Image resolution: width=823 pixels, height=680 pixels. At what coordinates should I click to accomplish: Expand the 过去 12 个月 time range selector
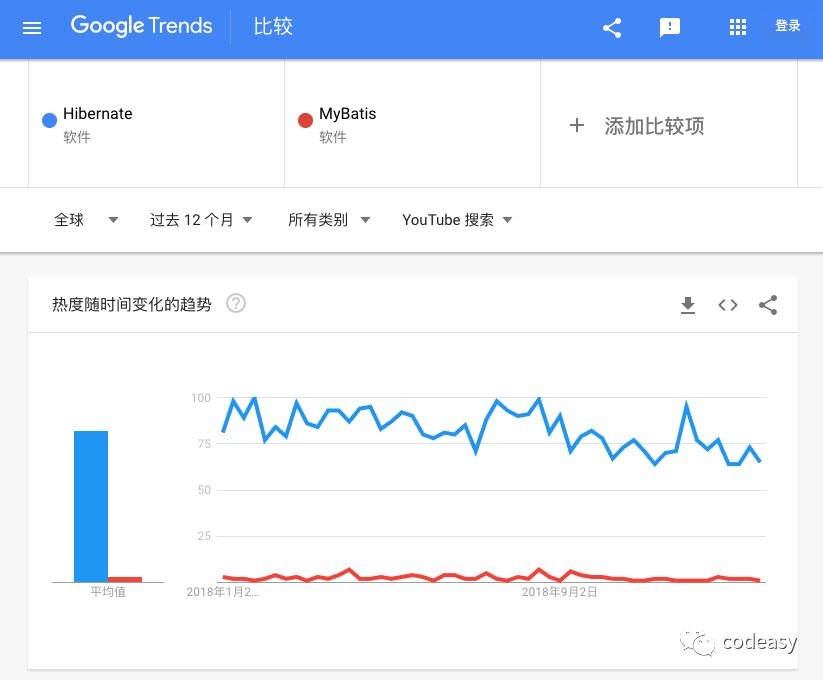201,219
